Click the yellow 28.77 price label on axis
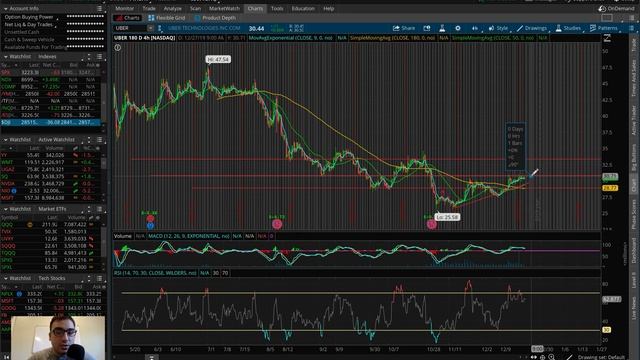 tap(610, 188)
